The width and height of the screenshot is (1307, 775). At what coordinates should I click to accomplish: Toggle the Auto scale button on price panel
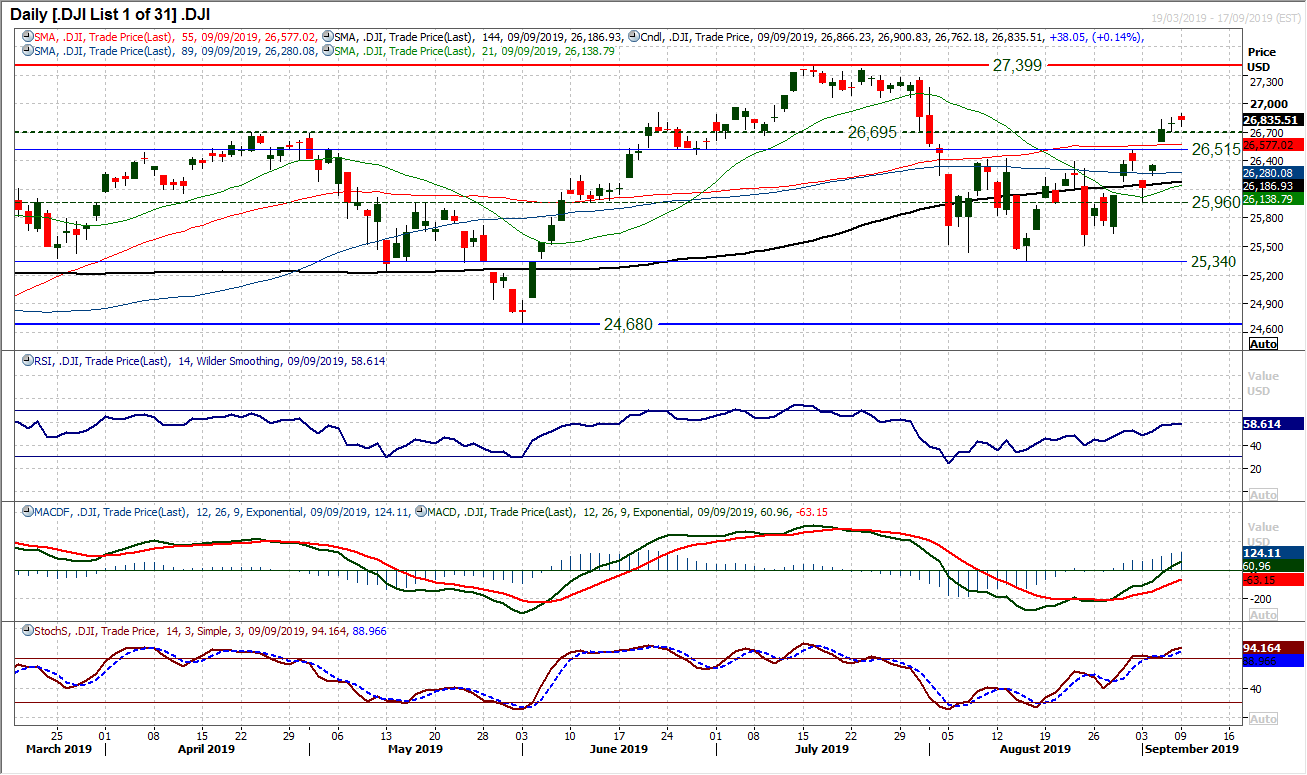[x=1263, y=343]
